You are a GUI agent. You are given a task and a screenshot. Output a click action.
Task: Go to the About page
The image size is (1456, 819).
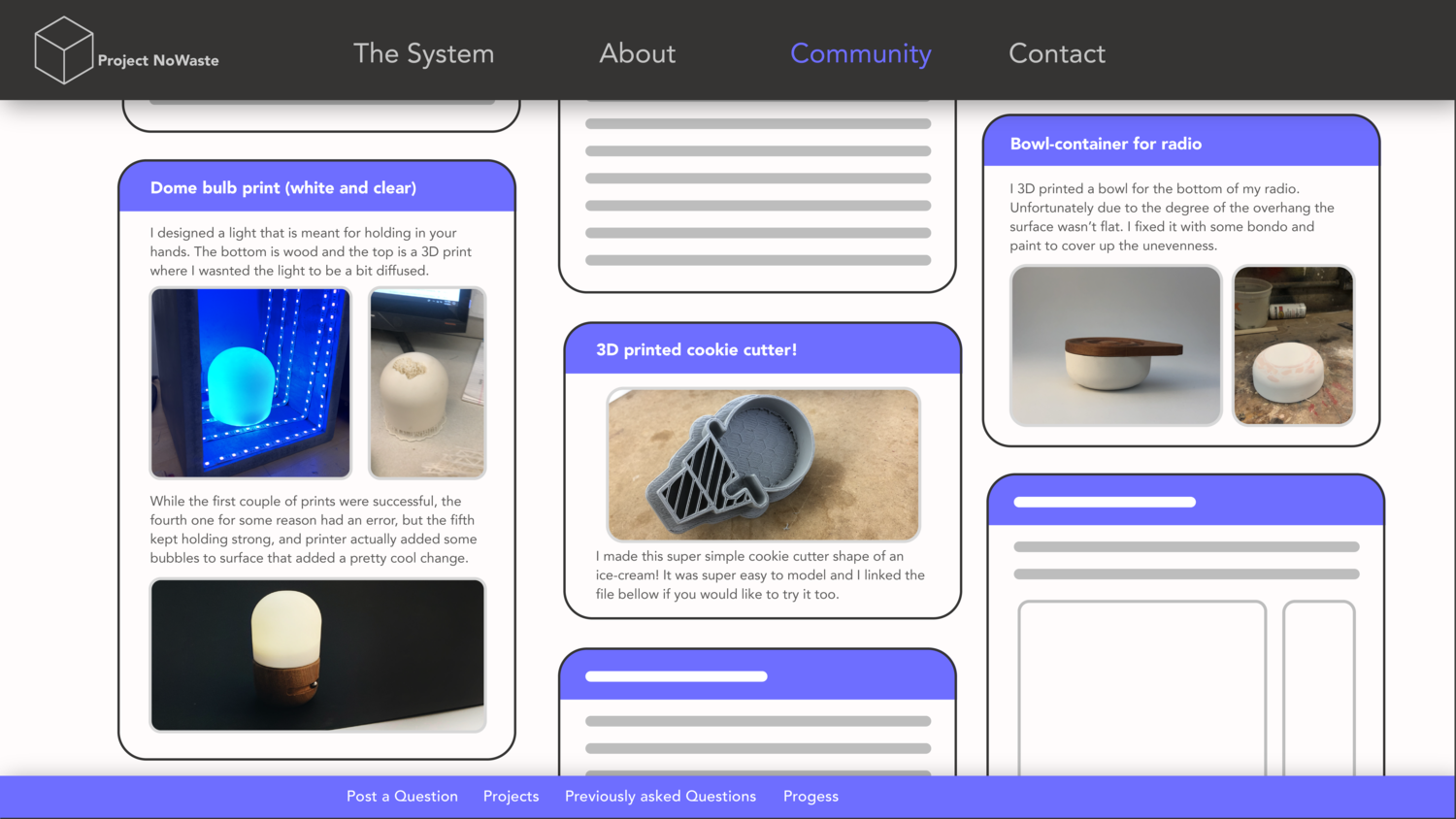(x=637, y=53)
